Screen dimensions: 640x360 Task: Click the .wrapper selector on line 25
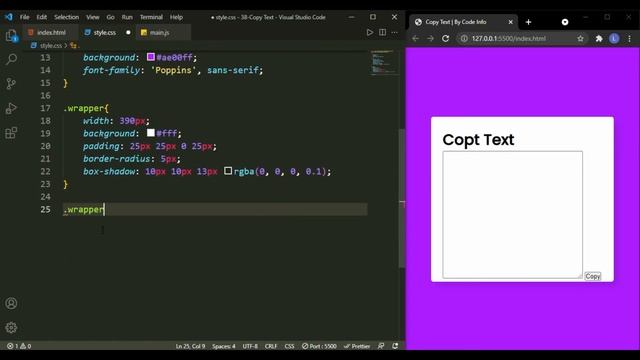click(x=84, y=209)
